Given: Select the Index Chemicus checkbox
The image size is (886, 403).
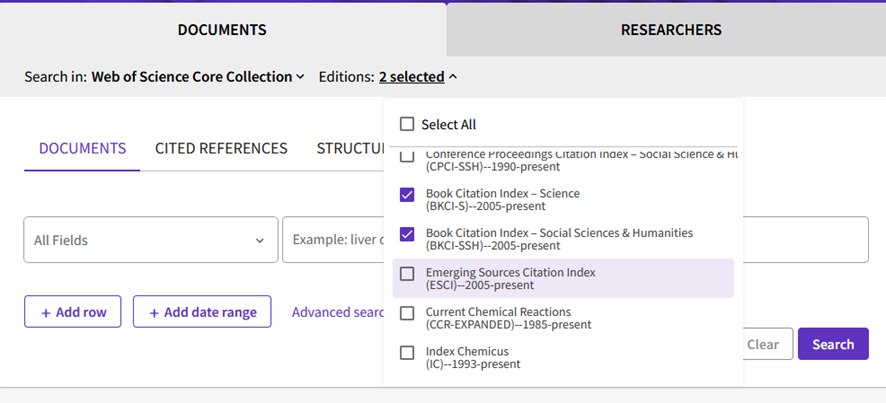Looking at the screenshot, I should (x=407, y=352).
